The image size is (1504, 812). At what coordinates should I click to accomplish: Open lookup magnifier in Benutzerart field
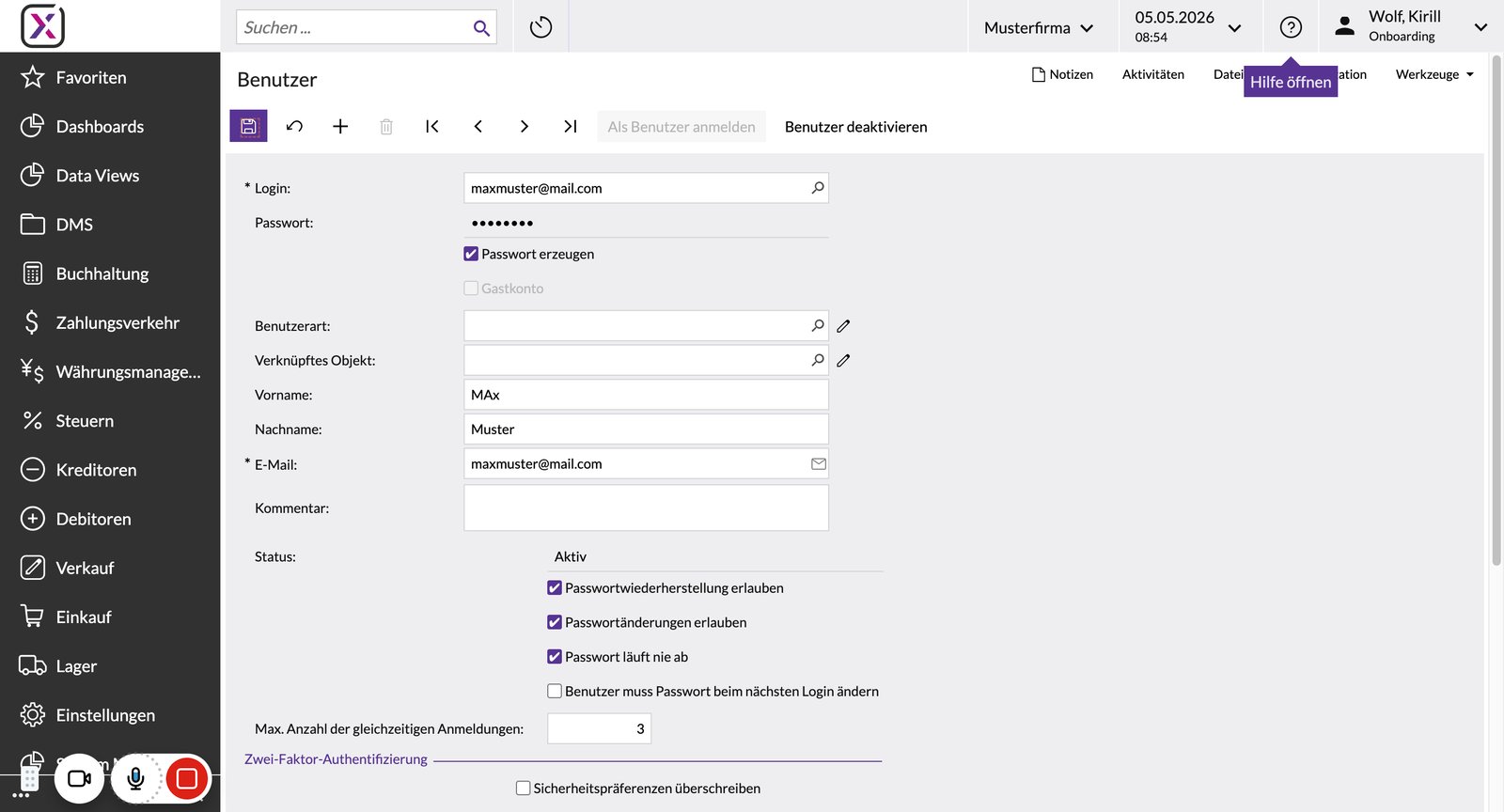(x=818, y=326)
